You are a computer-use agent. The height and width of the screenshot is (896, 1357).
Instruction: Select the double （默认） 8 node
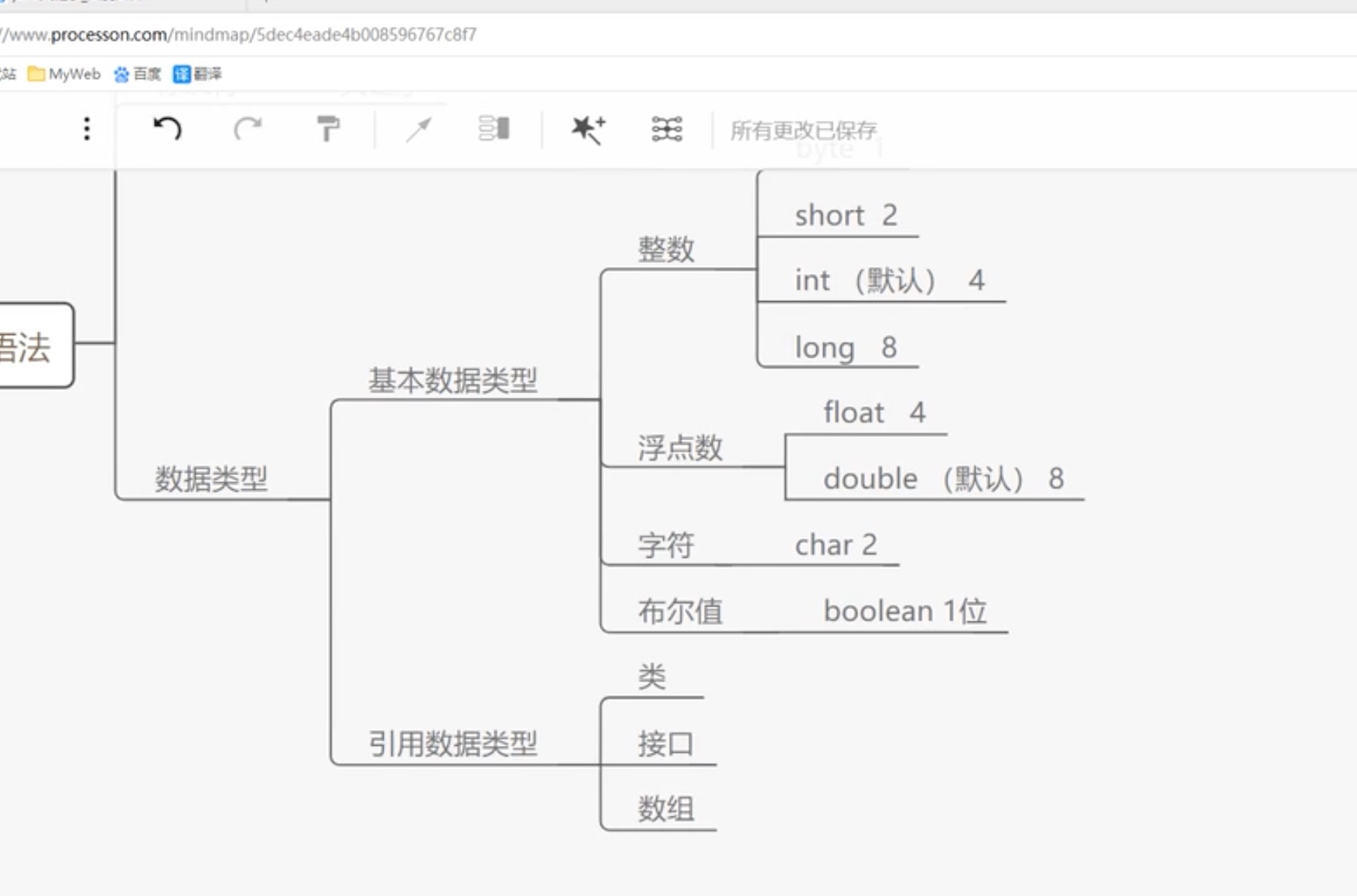[x=944, y=477]
